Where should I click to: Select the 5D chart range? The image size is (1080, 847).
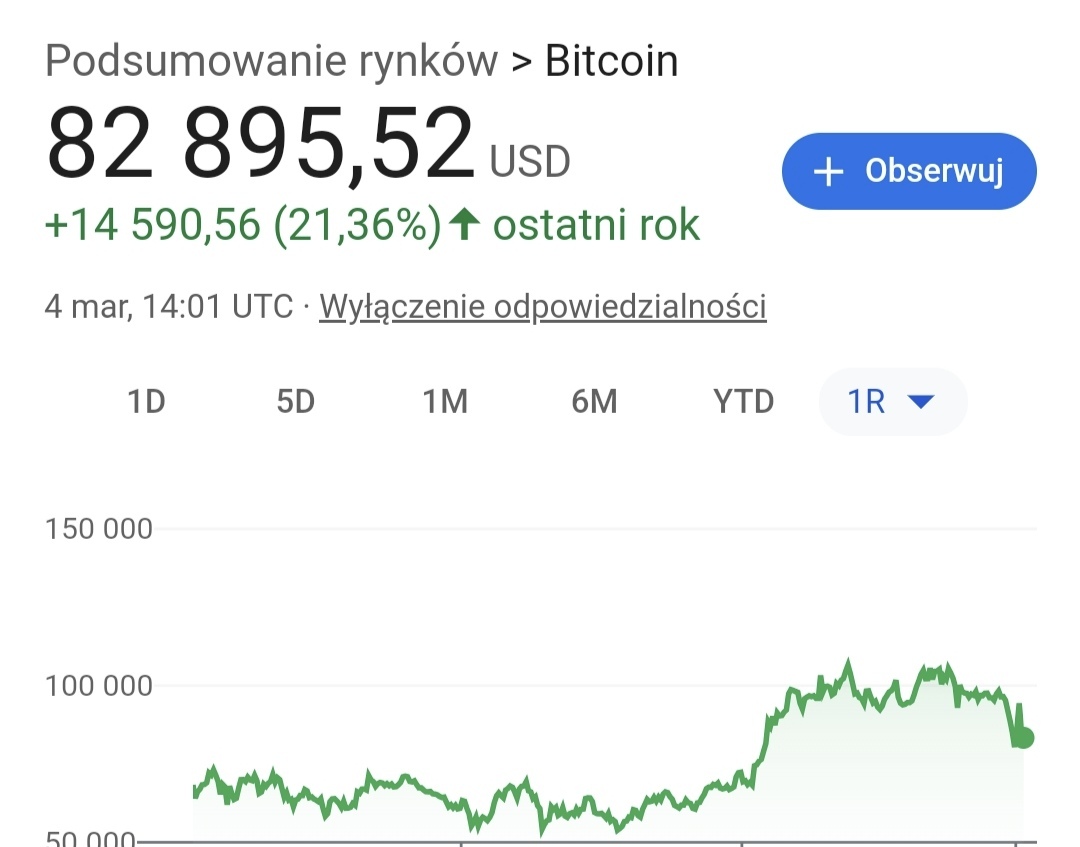295,402
